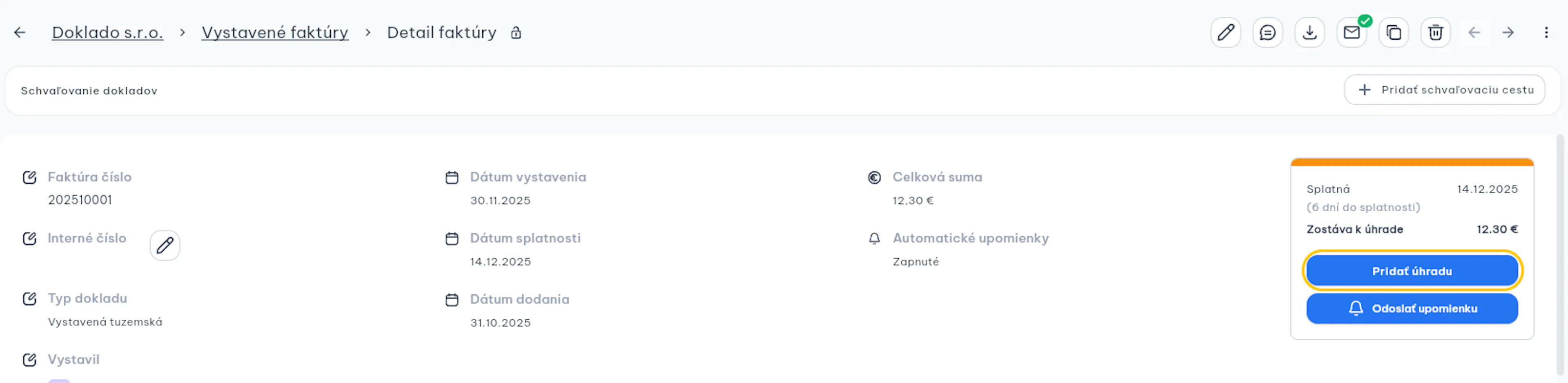Open the three-dot more options menu
The image size is (1568, 383).
(1546, 32)
